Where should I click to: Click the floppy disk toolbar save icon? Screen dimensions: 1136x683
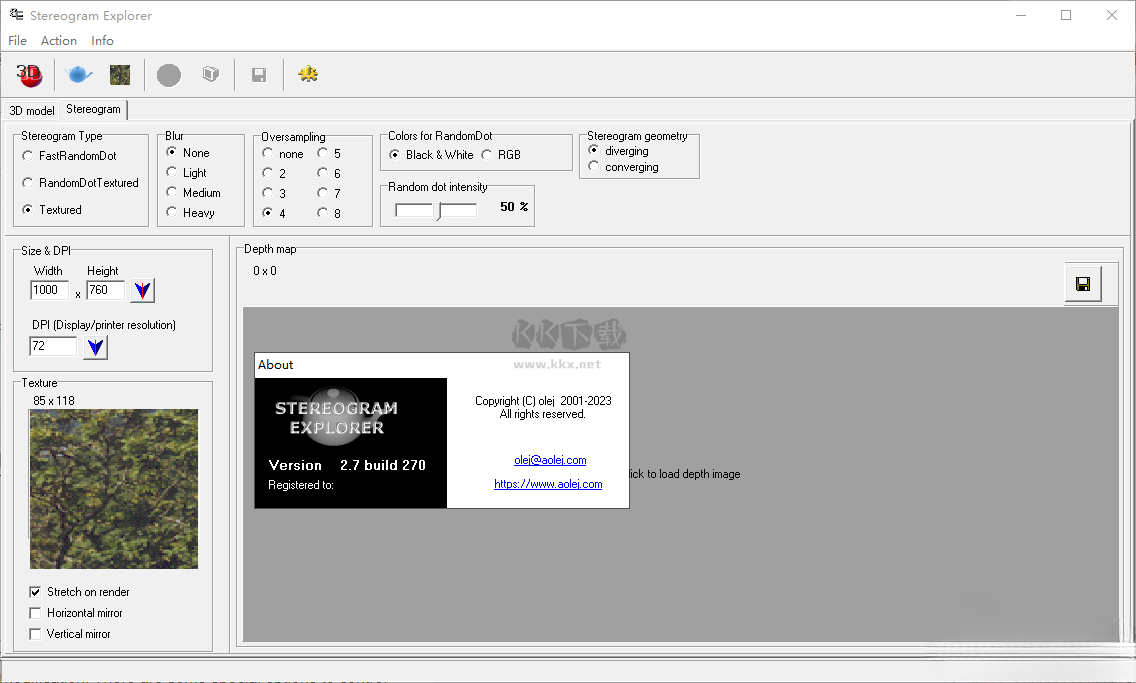[259, 75]
